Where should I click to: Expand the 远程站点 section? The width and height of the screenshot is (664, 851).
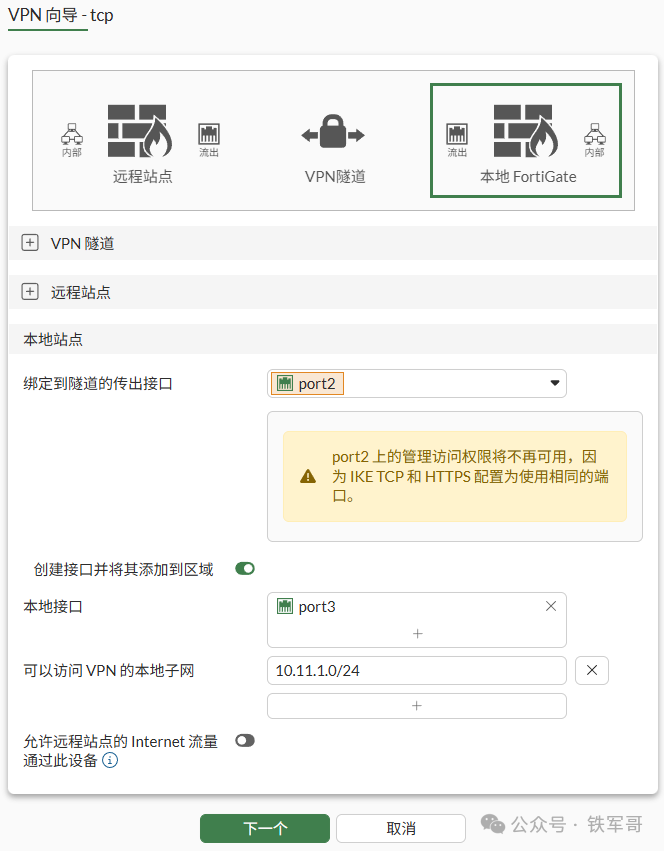tap(30, 291)
